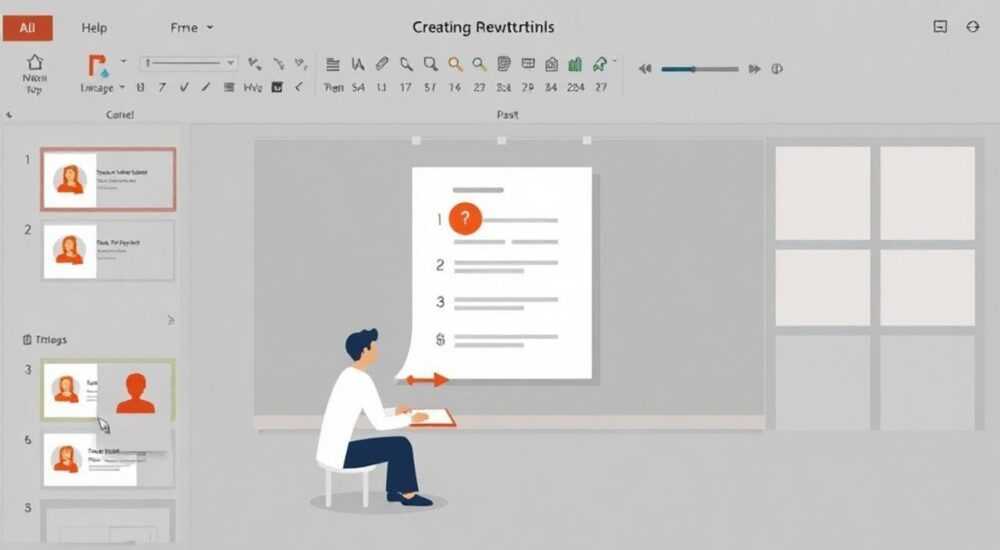1000x550 pixels.
Task: Select the orange magnifier icon labeled 14
Action: pos(455,64)
